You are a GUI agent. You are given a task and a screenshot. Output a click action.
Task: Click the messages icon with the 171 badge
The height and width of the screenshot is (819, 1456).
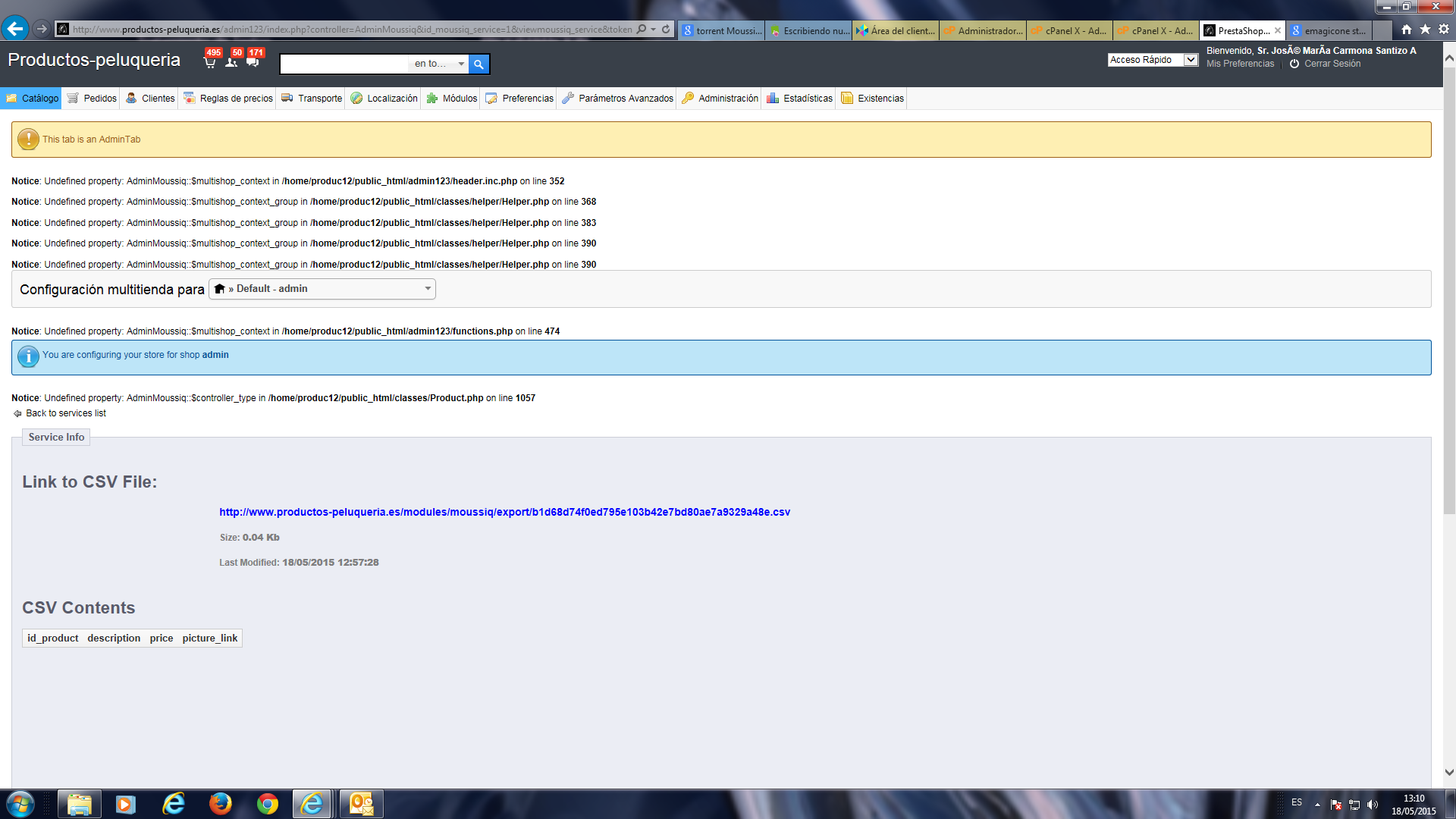click(253, 62)
